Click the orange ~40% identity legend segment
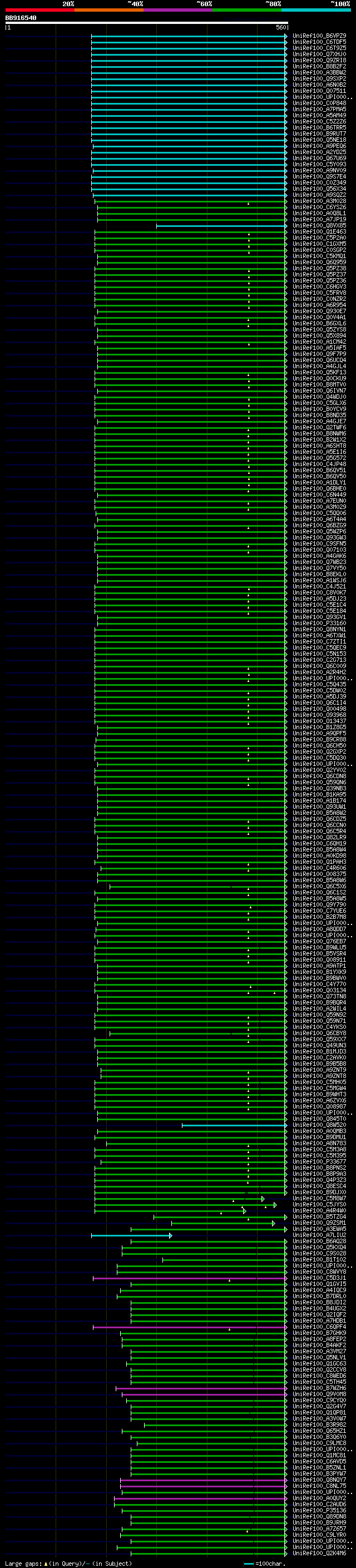The height and width of the screenshot is (1568, 356). 109,10
